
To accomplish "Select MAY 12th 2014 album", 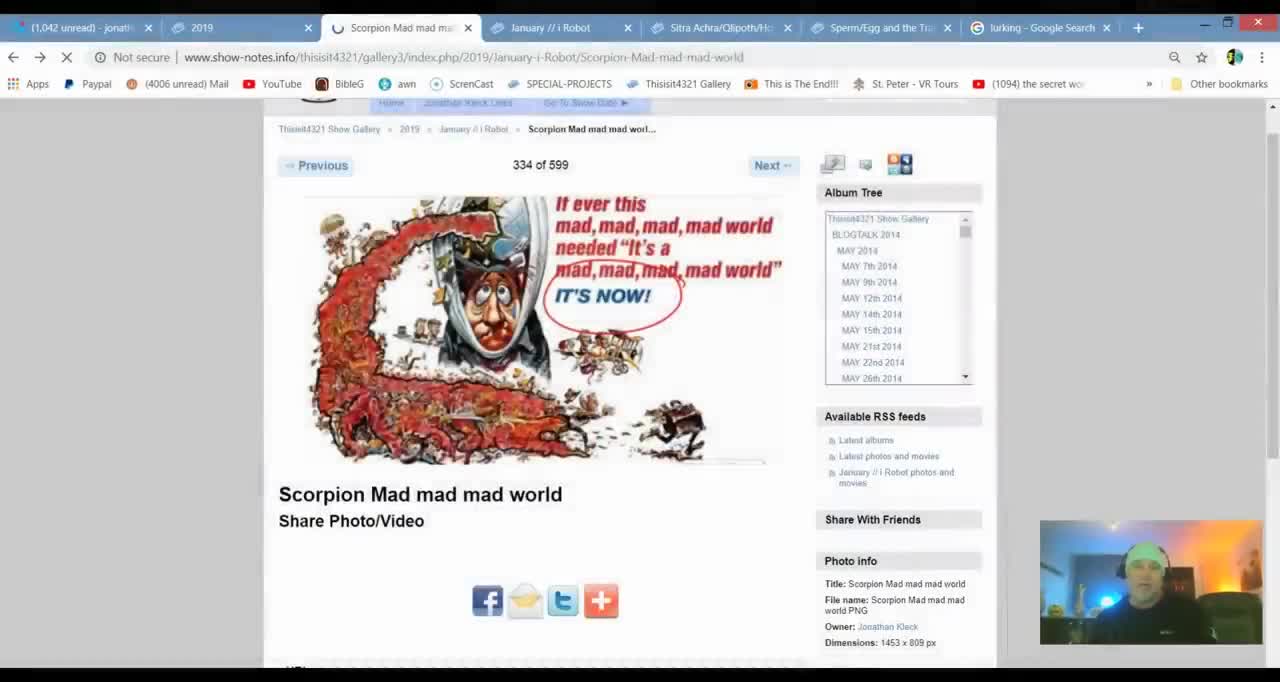I will (x=871, y=299).
